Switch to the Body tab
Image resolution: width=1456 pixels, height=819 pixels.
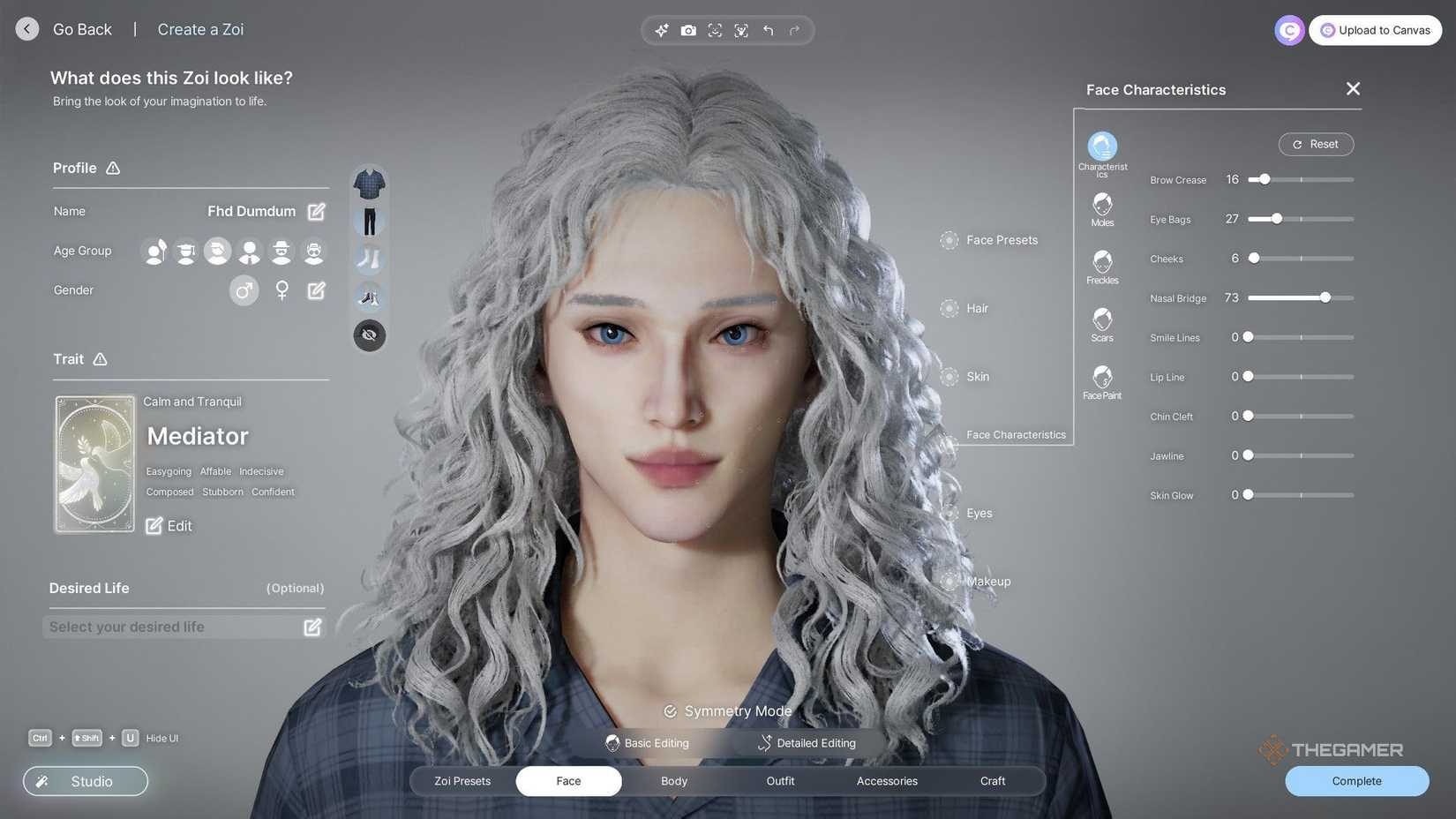[673, 781]
